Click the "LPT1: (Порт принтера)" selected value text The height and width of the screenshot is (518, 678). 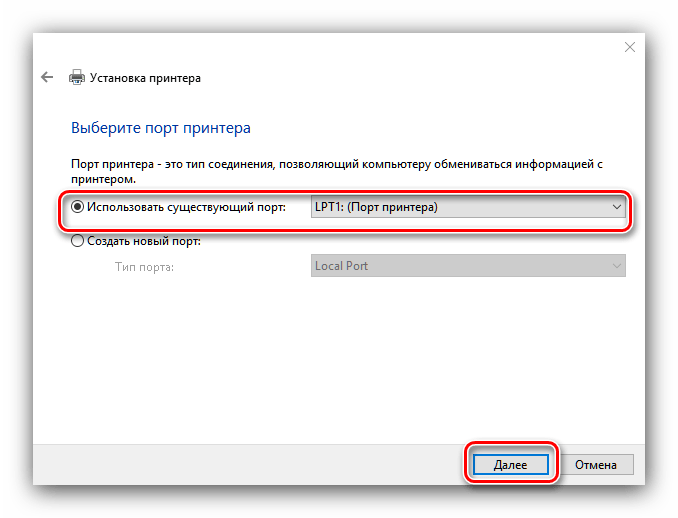[x=376, y=208]
